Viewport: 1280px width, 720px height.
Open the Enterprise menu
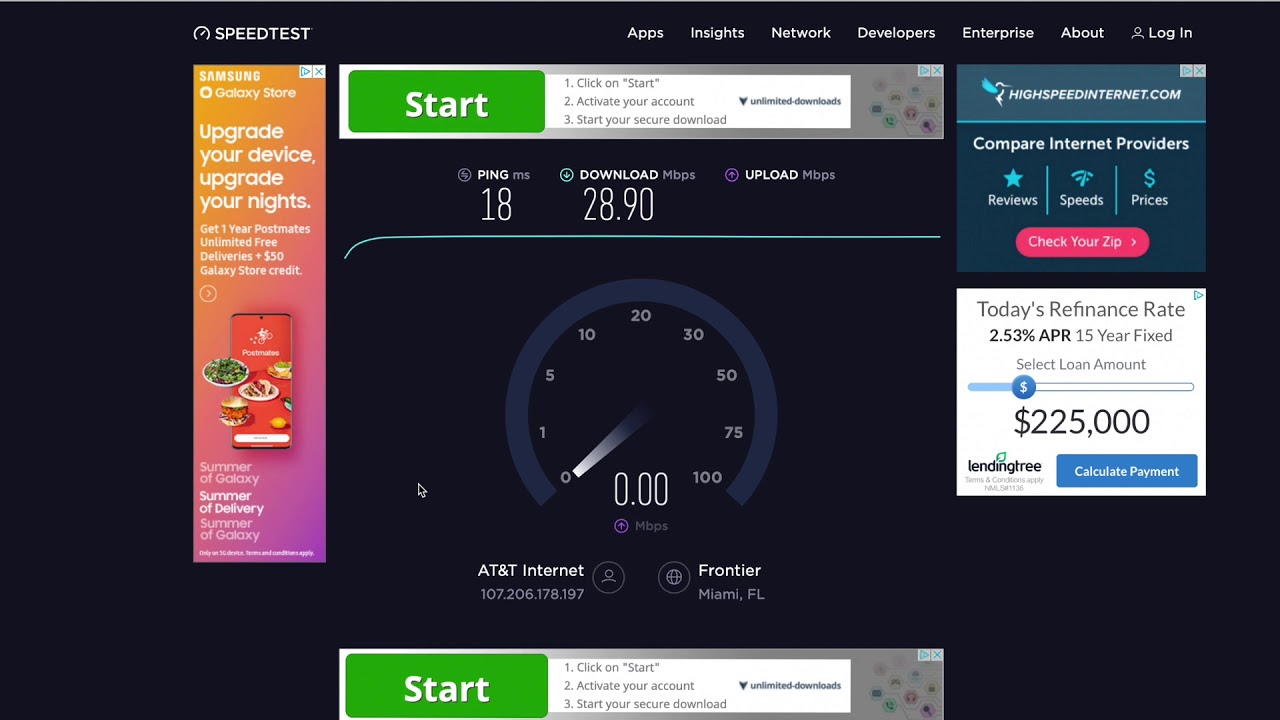[x=998, y=33]
